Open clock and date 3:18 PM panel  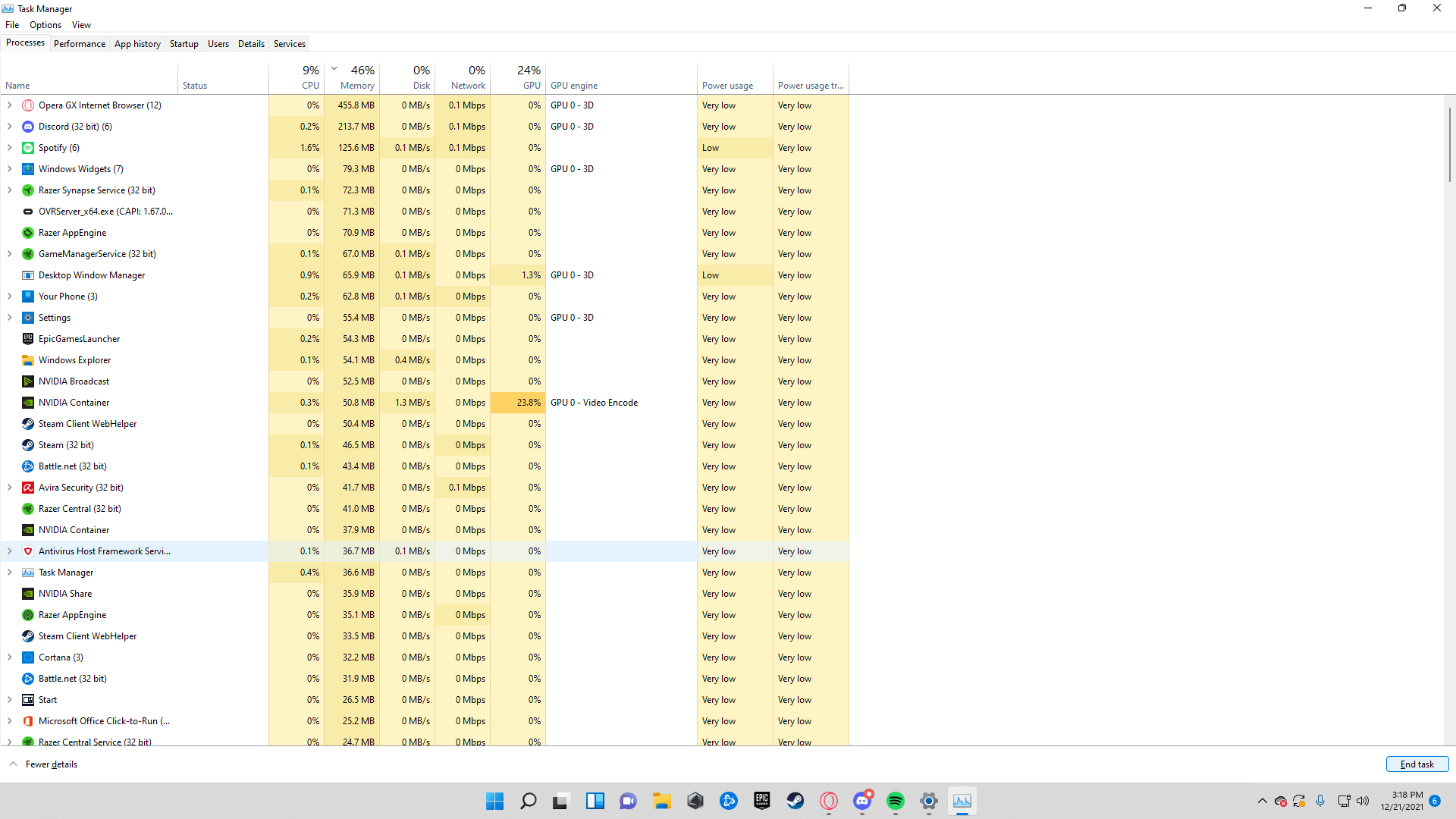point(1402,801)
